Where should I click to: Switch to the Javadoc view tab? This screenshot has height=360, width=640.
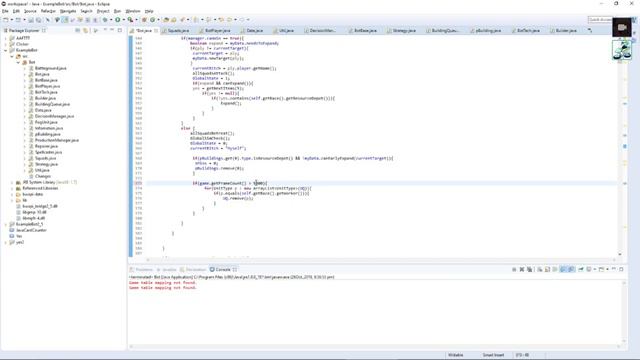coord(167,270)
